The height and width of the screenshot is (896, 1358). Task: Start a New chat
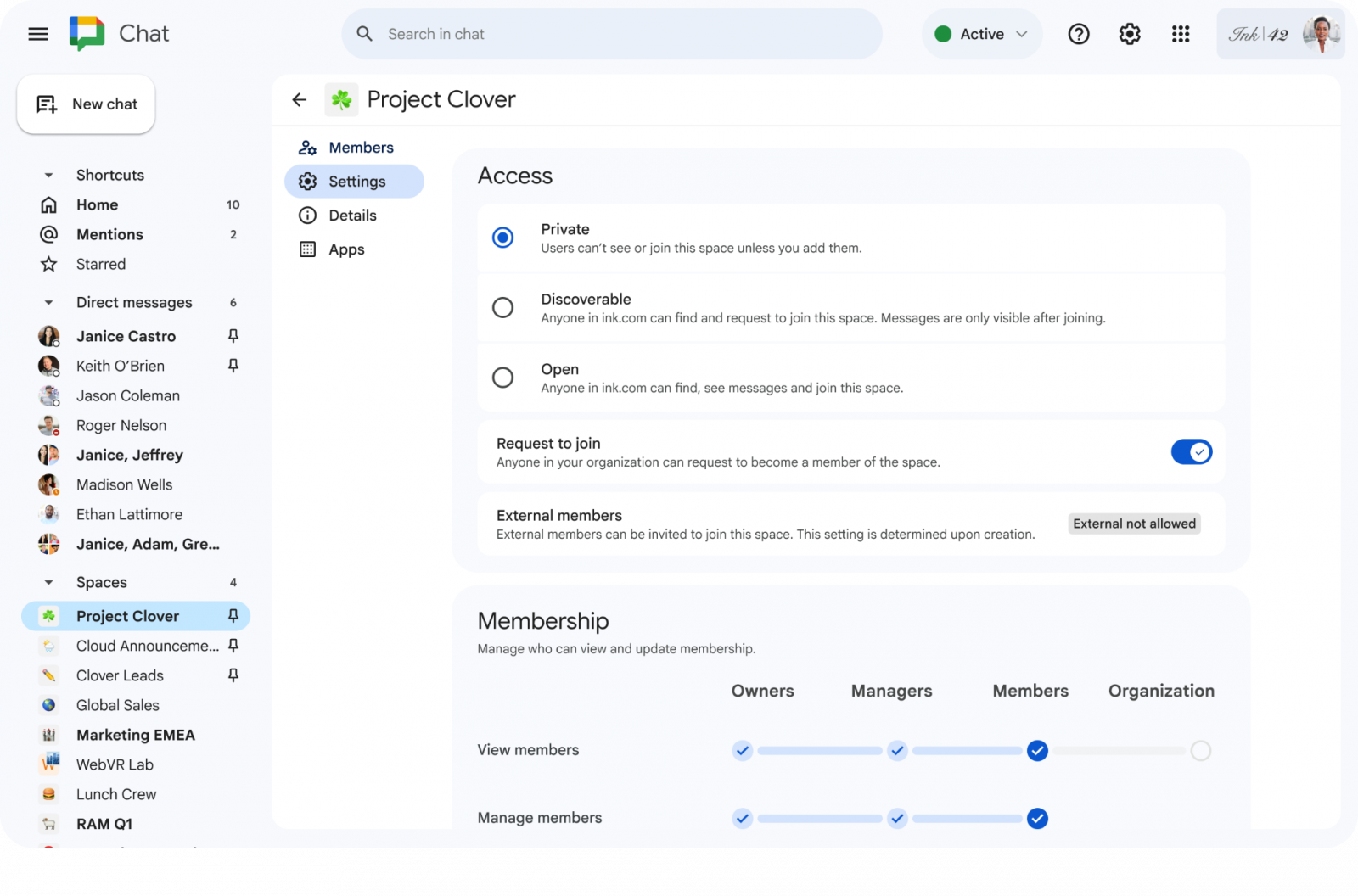click(x=86, y=104)
